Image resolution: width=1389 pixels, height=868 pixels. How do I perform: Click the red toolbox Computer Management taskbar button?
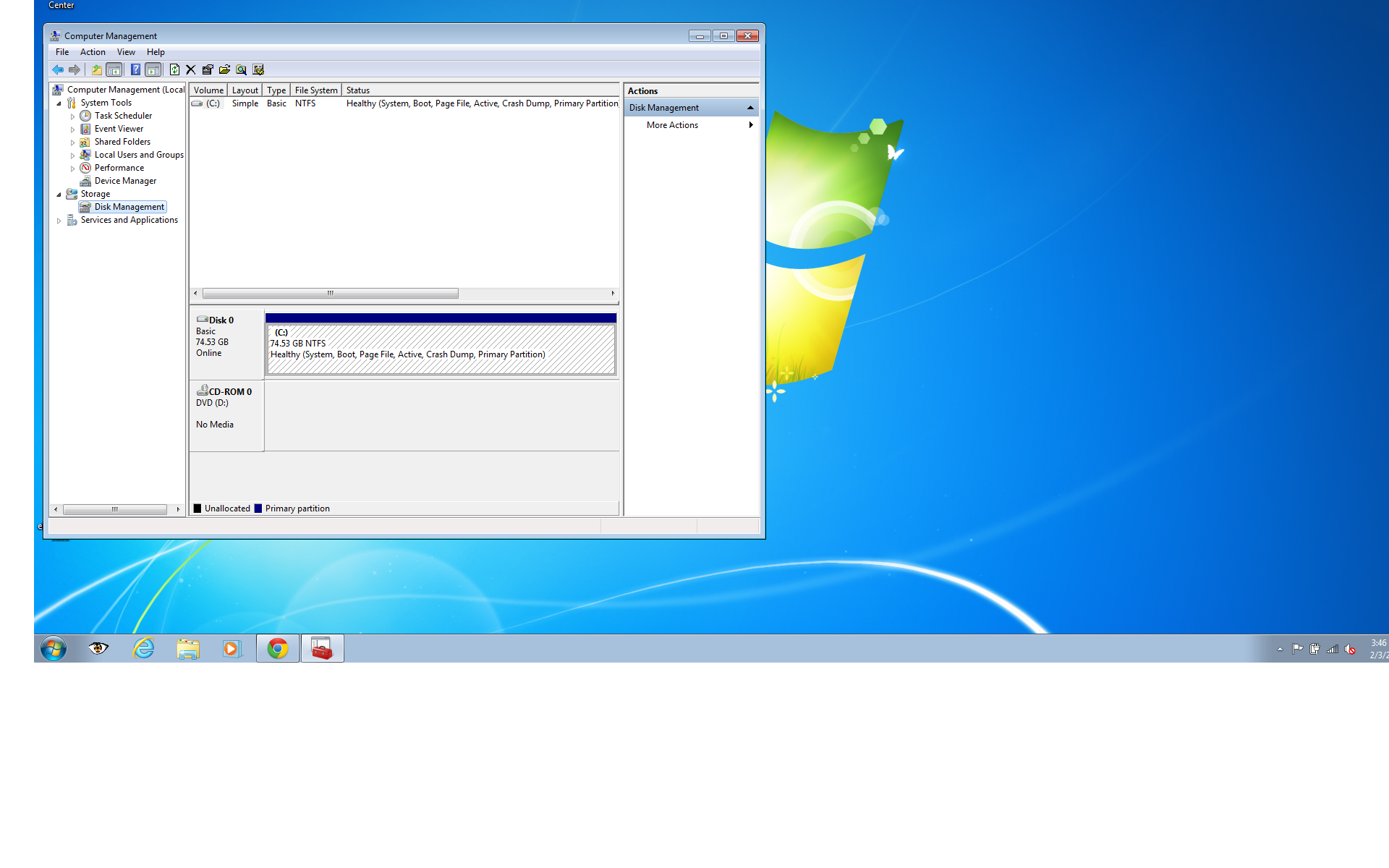tap(322, 648)
